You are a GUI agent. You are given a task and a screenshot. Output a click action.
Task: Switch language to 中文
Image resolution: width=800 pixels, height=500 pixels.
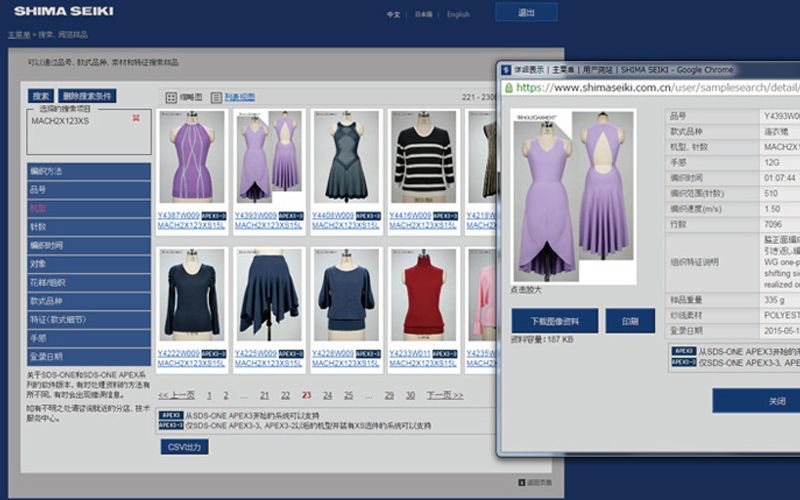pos(393,14)
